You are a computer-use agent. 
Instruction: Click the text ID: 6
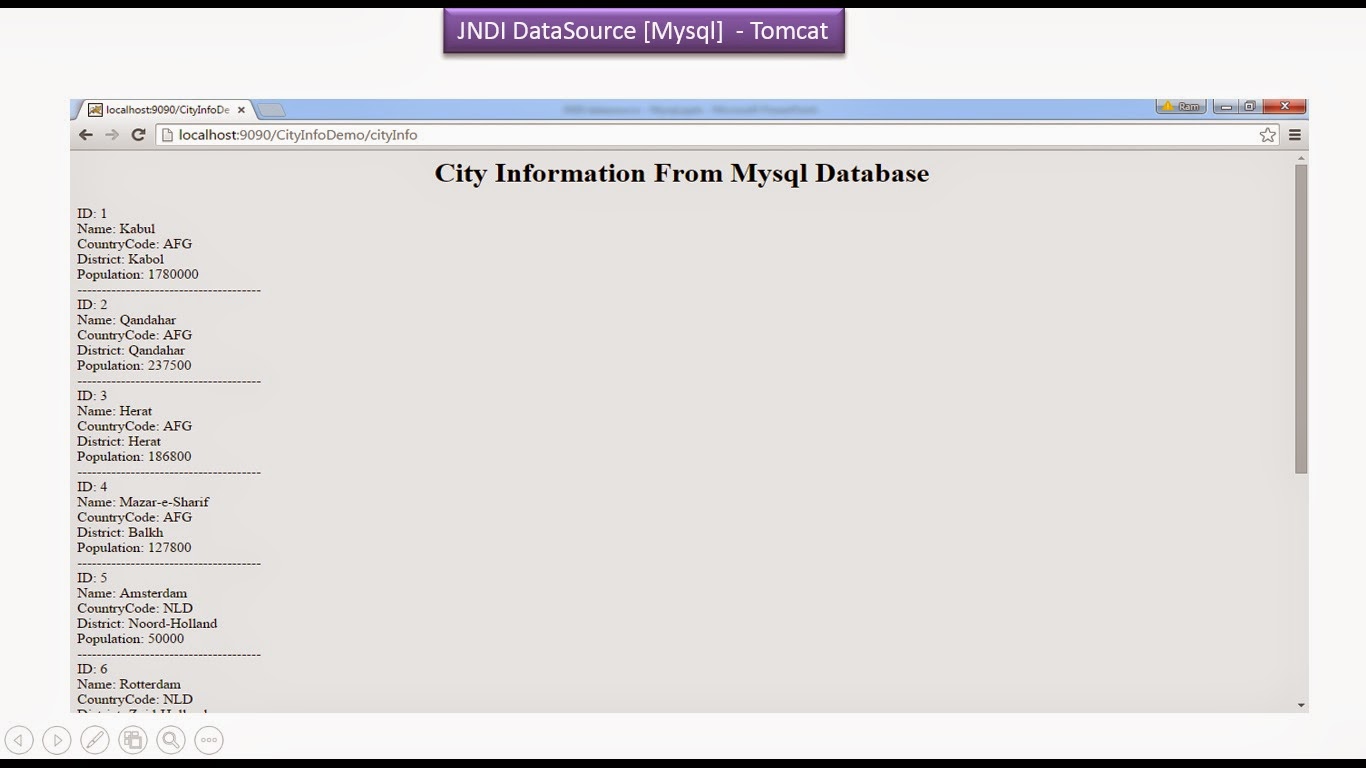tap(92, 668)
